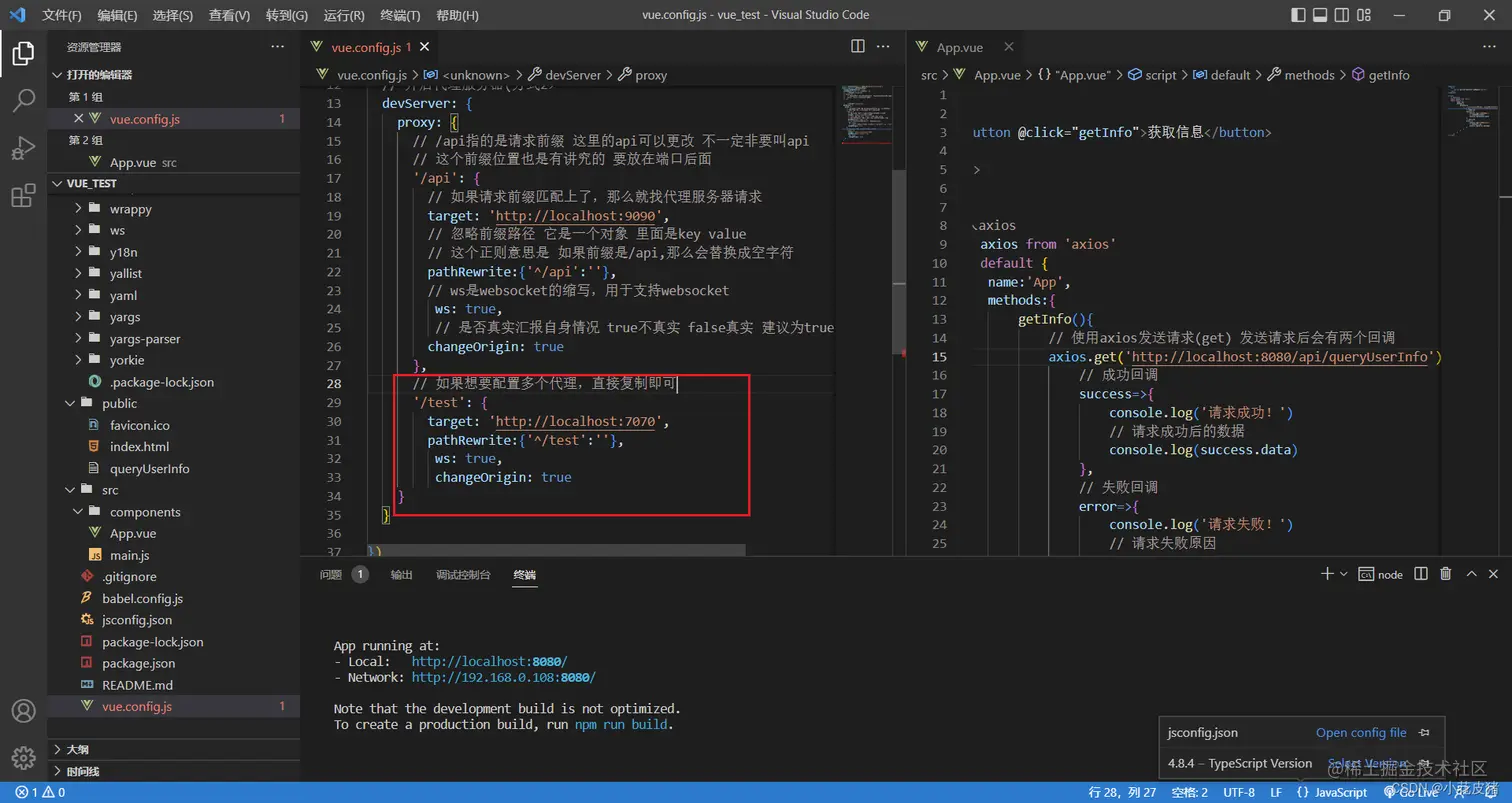The height and width of the screenshot is (803, 1512).
Task: Open the Accounts icon in activity bar
Action: click(23, 711)
